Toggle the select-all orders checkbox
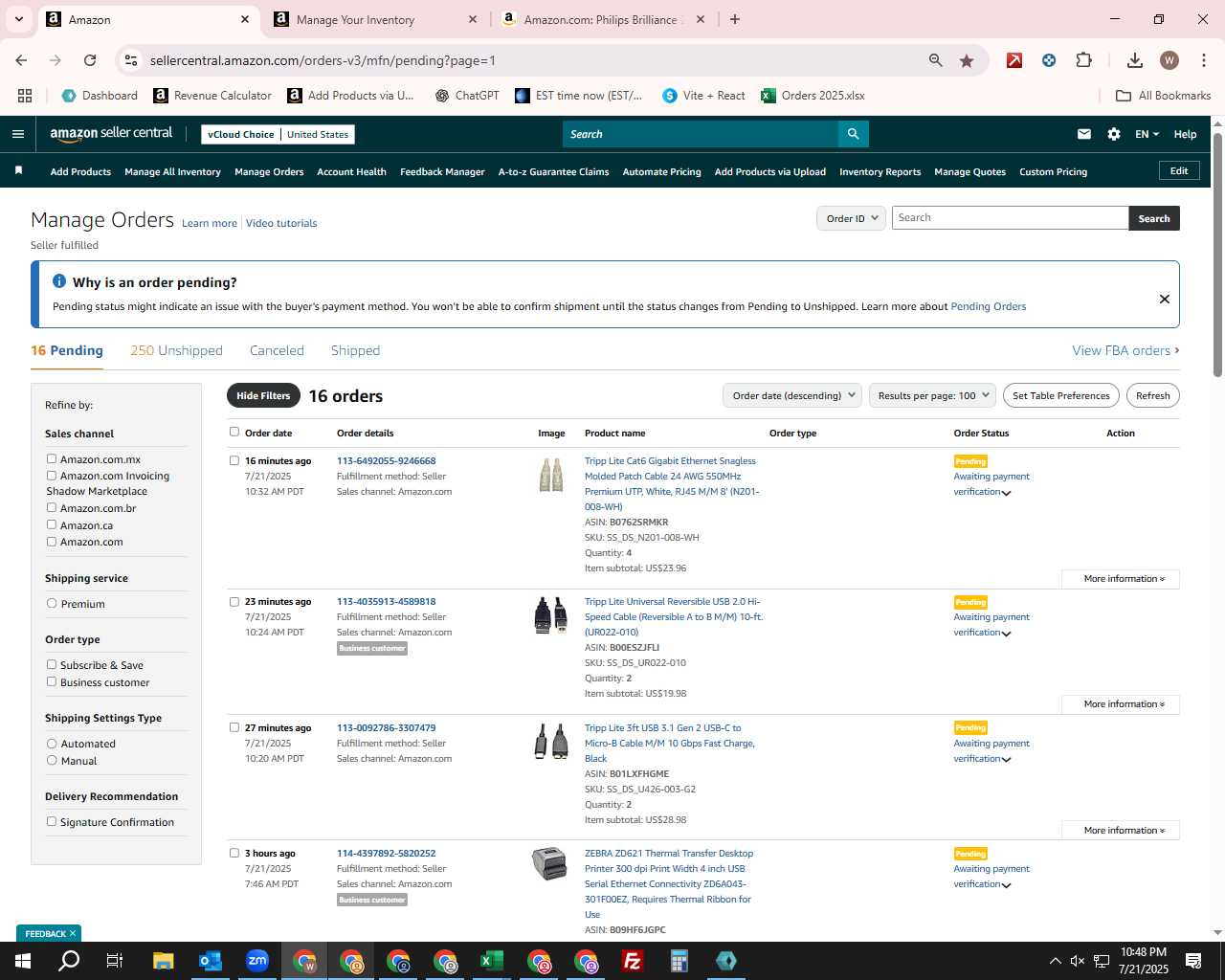 coord(234,432)
